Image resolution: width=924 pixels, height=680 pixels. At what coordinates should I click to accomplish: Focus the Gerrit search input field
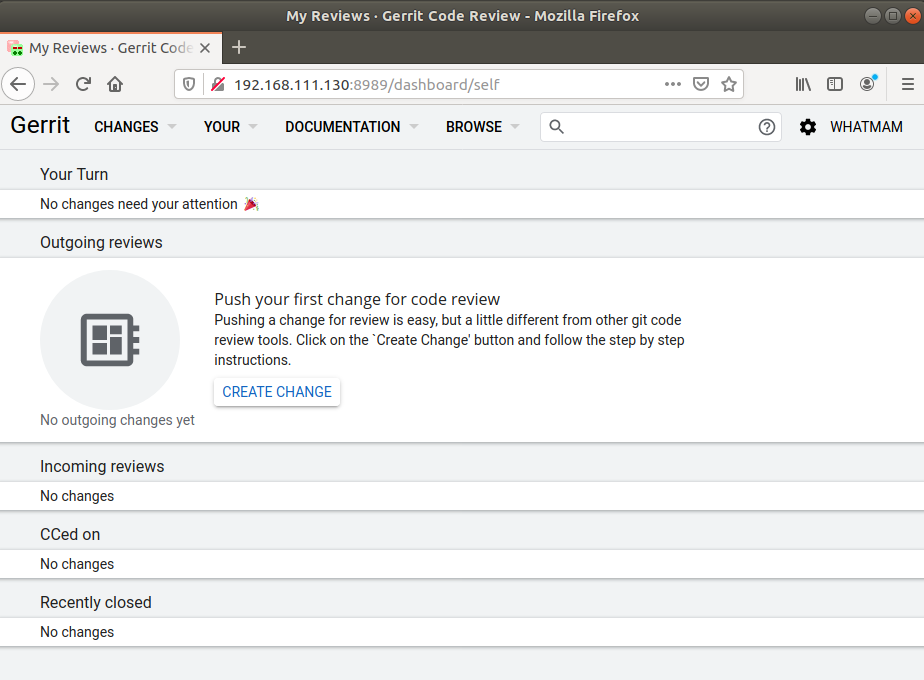click(661, 127)
